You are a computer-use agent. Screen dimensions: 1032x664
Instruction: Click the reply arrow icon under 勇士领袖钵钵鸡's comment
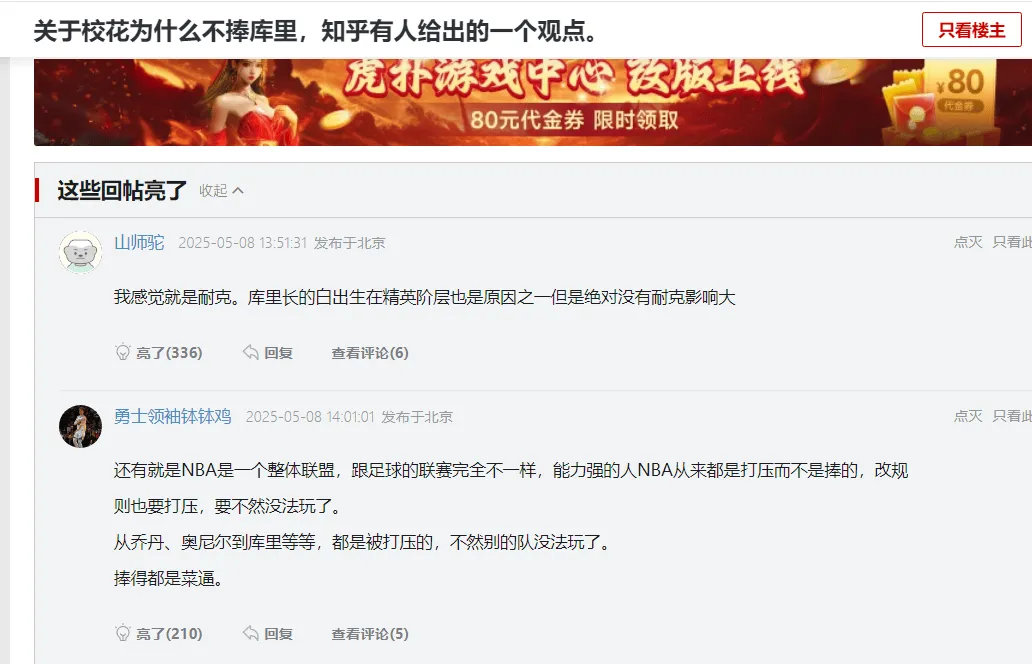click(250, 633)
